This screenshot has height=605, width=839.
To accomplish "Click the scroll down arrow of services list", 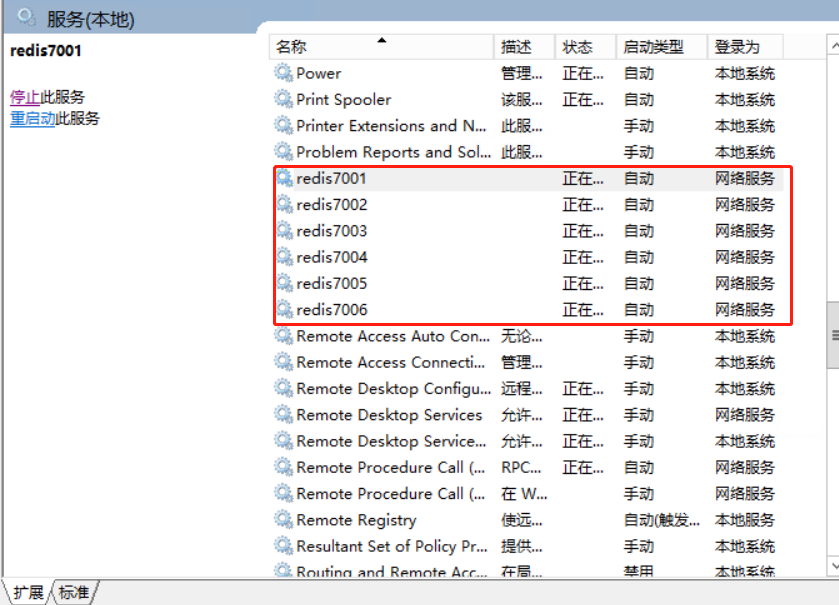I will point(834,565).
